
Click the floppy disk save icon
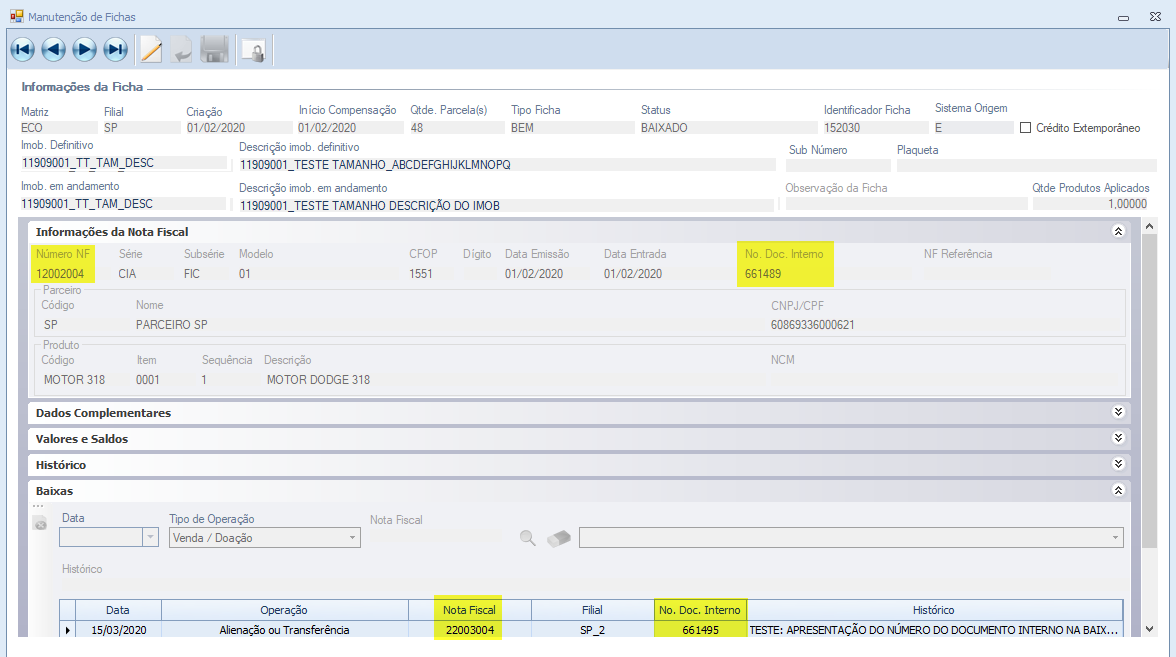[214, 49]
